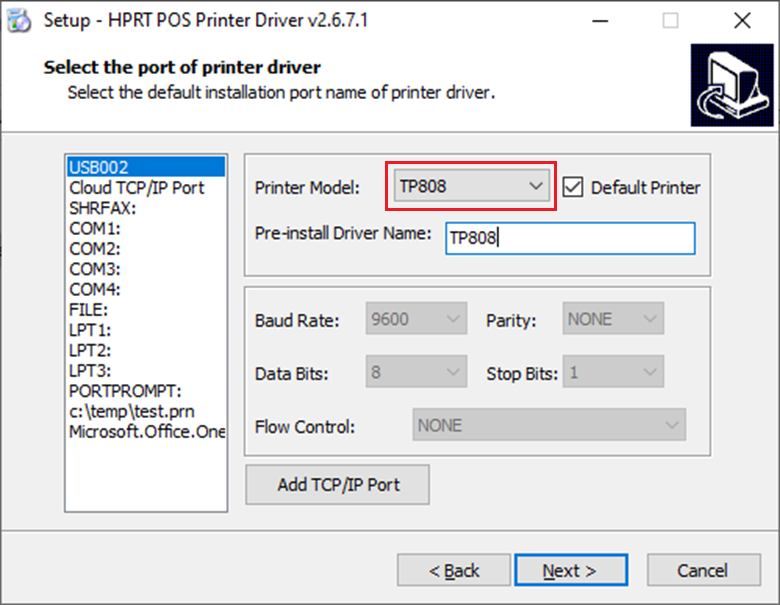Select c:\temp\test.prn port entry

coord(130,411)
